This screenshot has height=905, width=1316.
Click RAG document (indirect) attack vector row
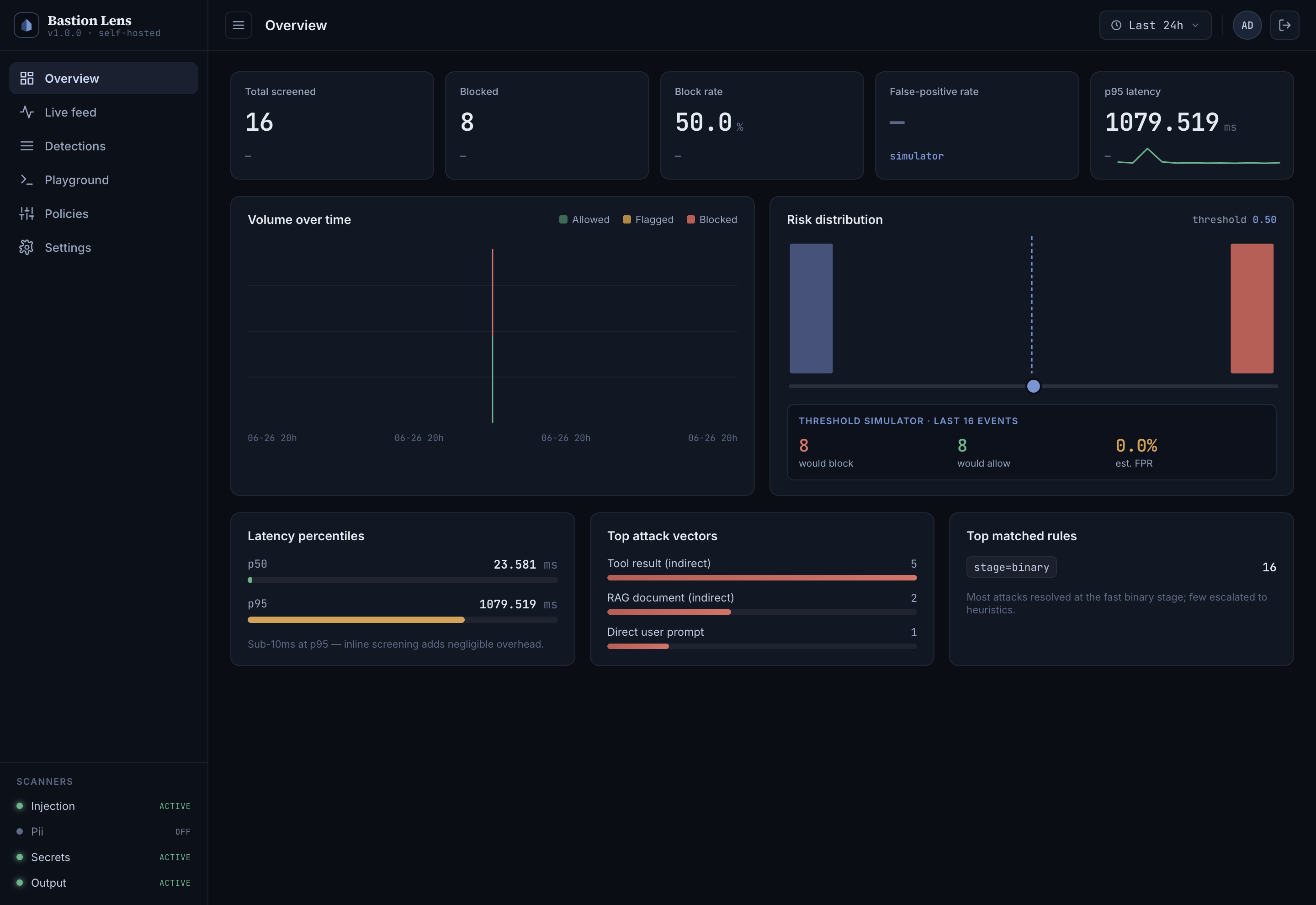coord(762,603)
